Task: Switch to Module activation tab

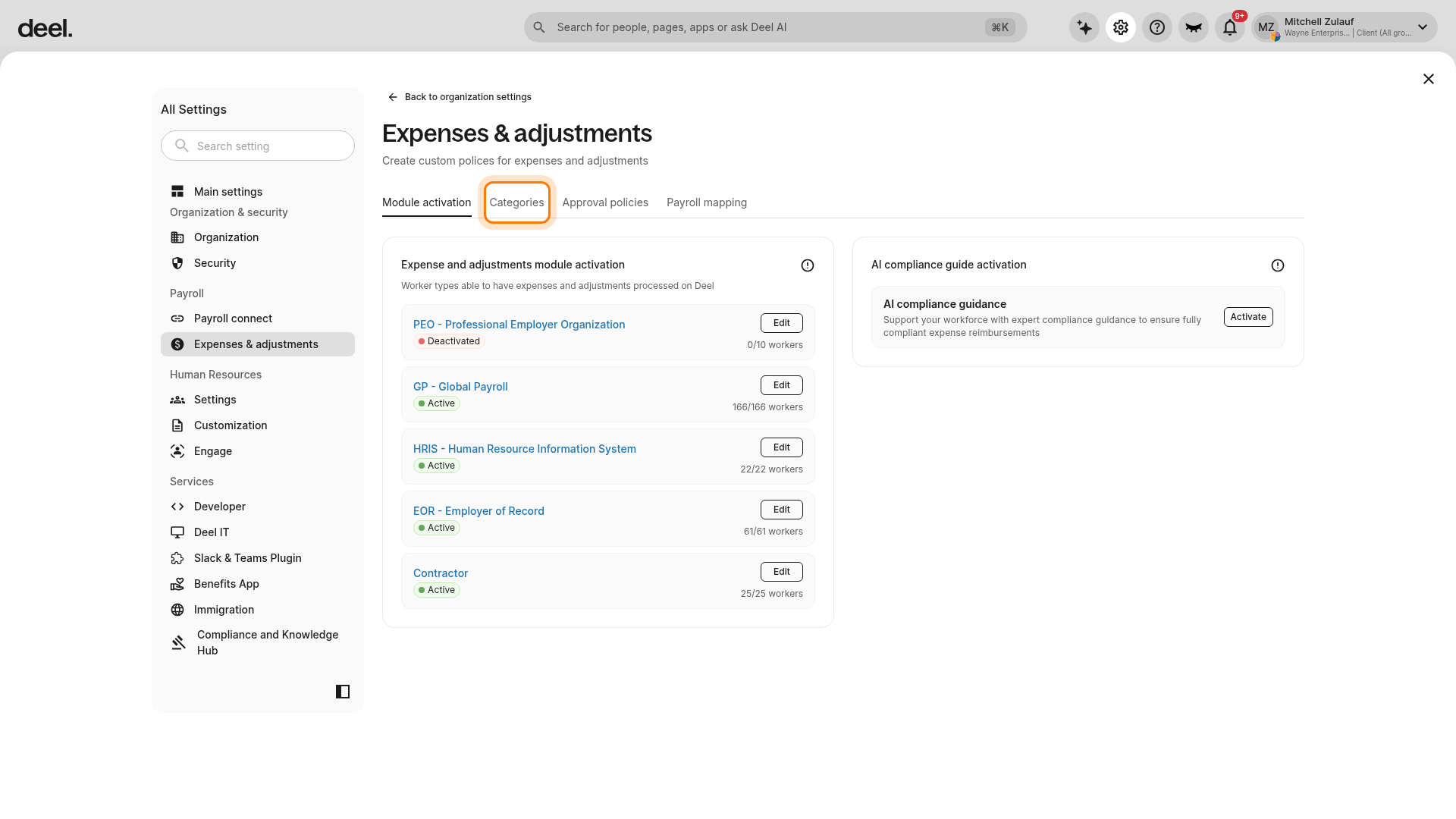Action: (426, 202)
